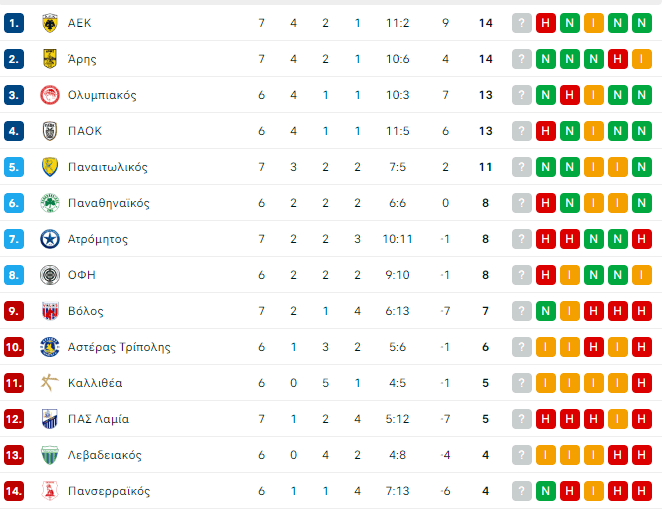Image resolution: width=662 pixels, height=513 pixels.
Task: Open the Ατρόμητος star logo
Action: (49, 239)
